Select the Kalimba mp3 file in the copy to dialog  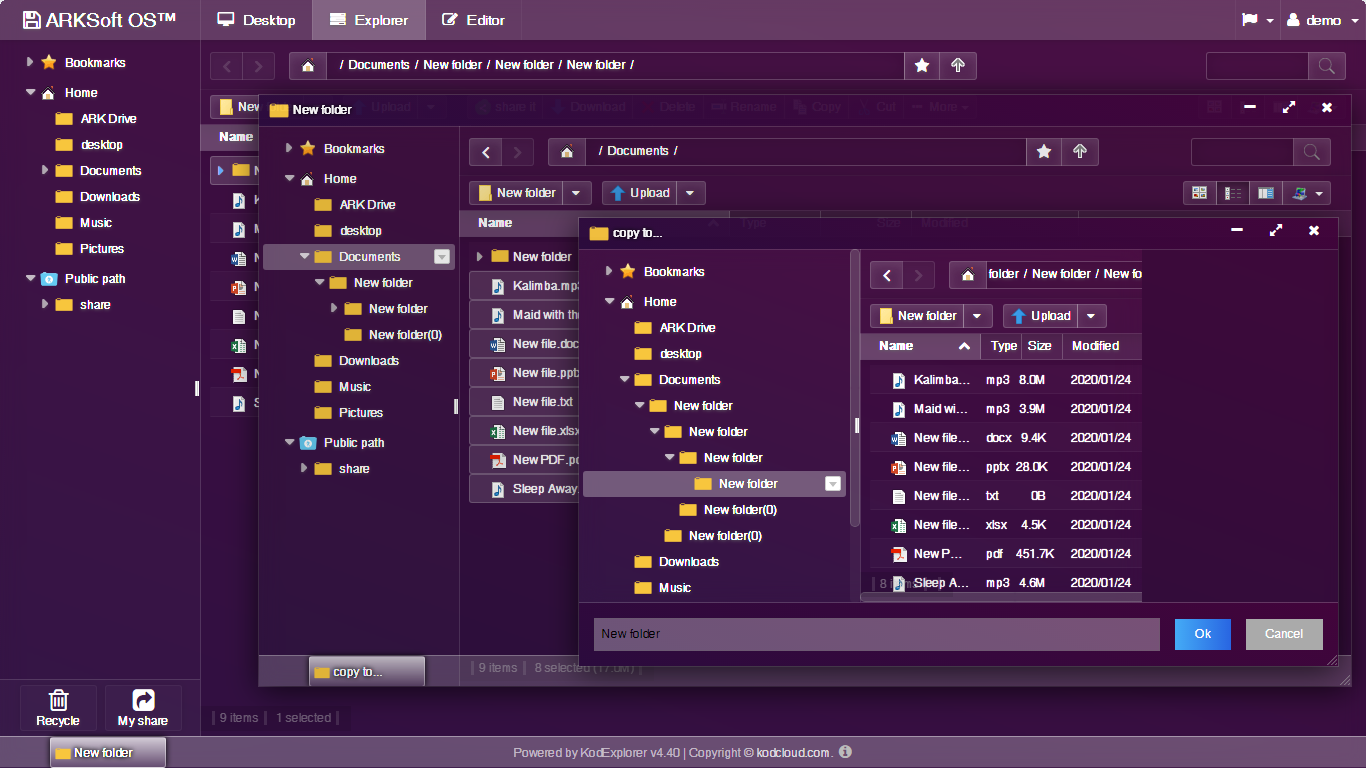coord(941,380)
